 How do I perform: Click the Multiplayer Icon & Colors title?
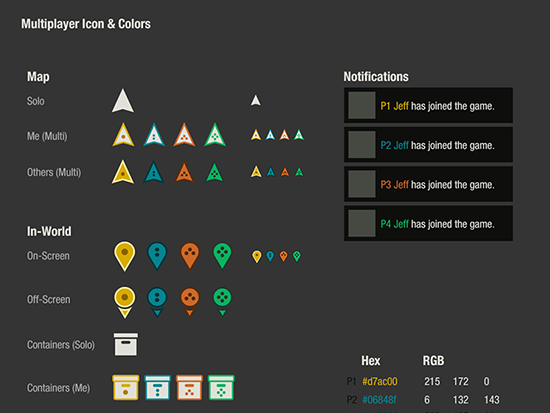click(x=86, y=24)
